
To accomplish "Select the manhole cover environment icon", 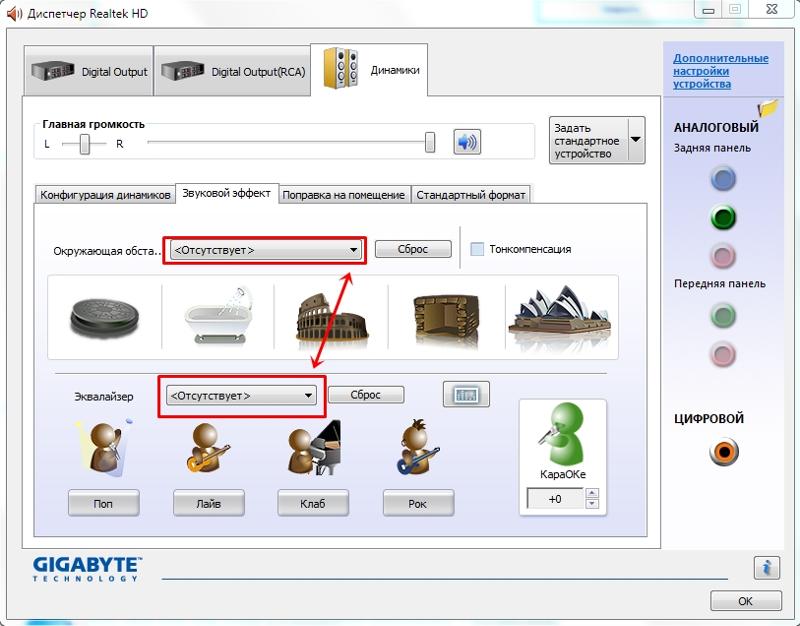I will click(105, 319).
